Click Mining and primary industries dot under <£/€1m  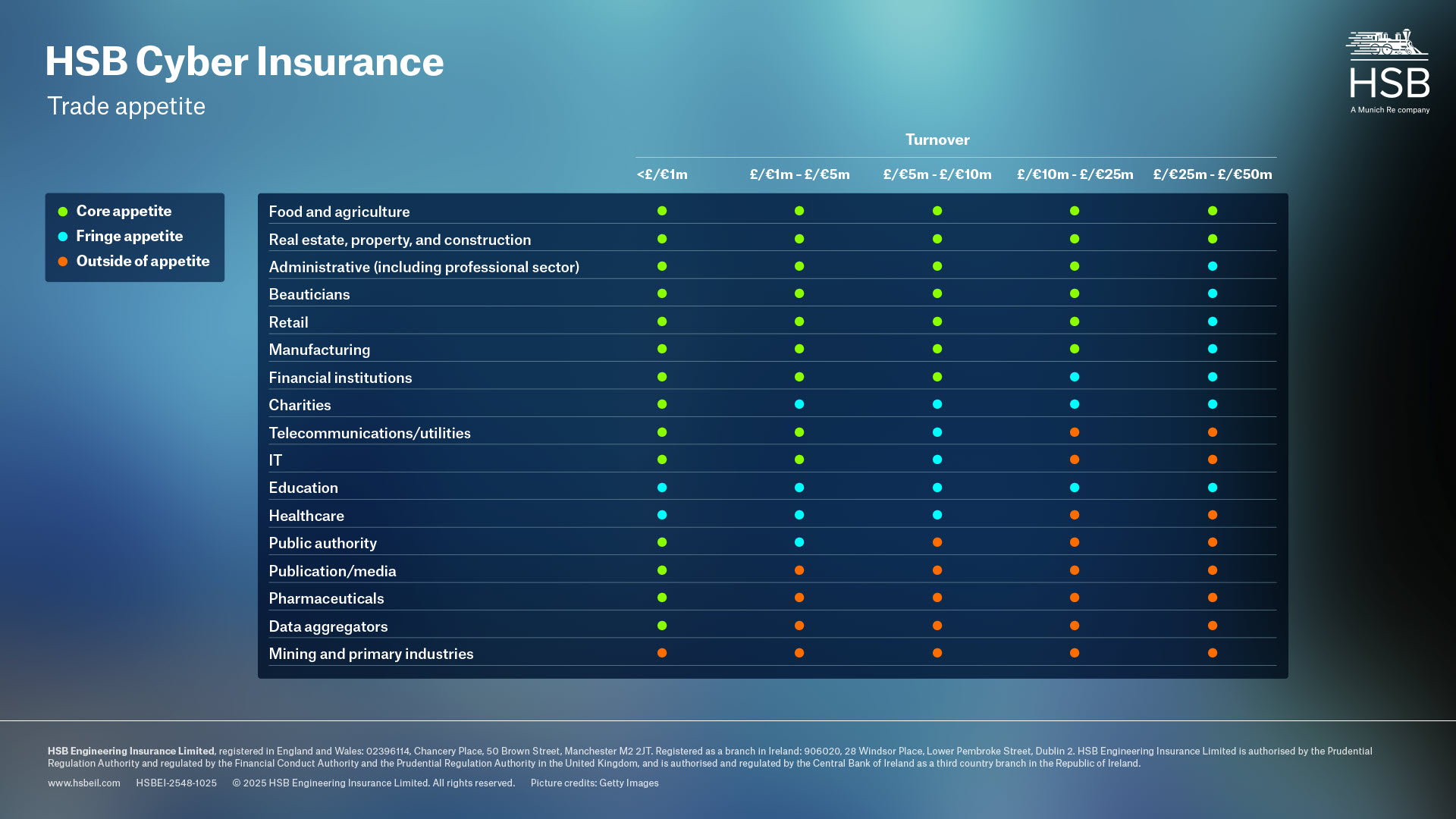[x=662, y=653]
